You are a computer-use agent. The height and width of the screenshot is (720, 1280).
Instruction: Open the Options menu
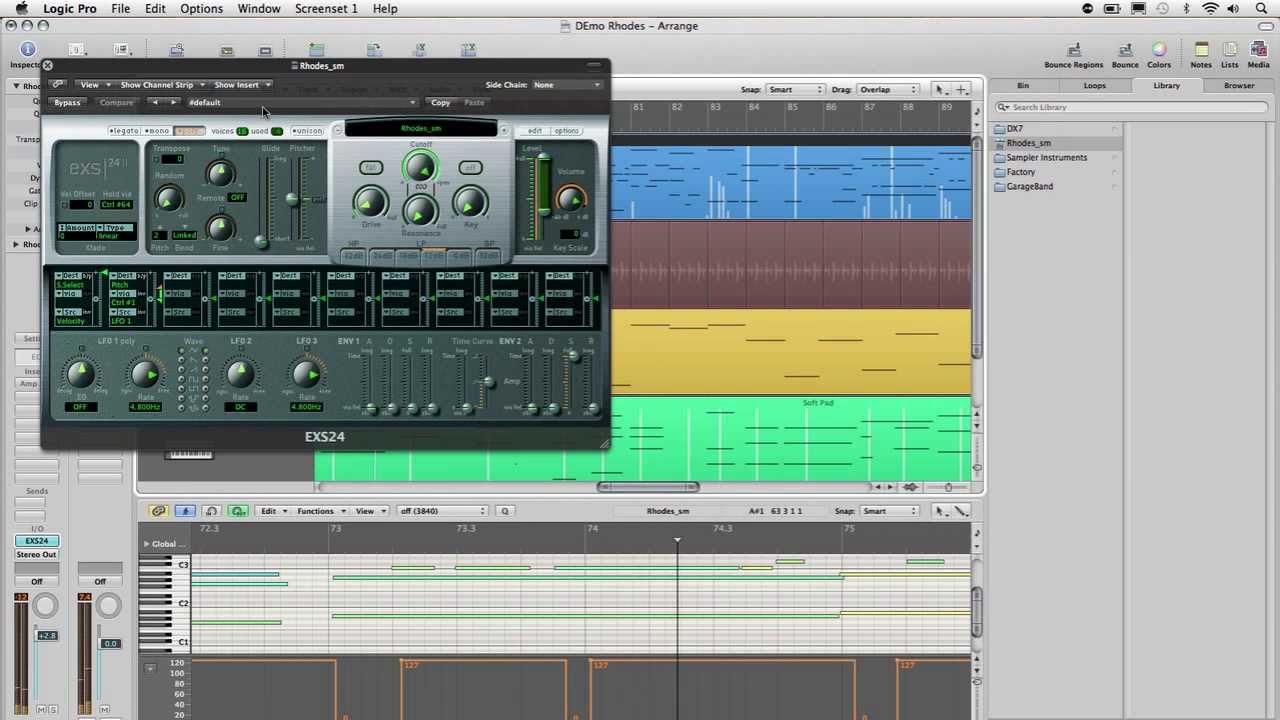click(x=201, y=9)
